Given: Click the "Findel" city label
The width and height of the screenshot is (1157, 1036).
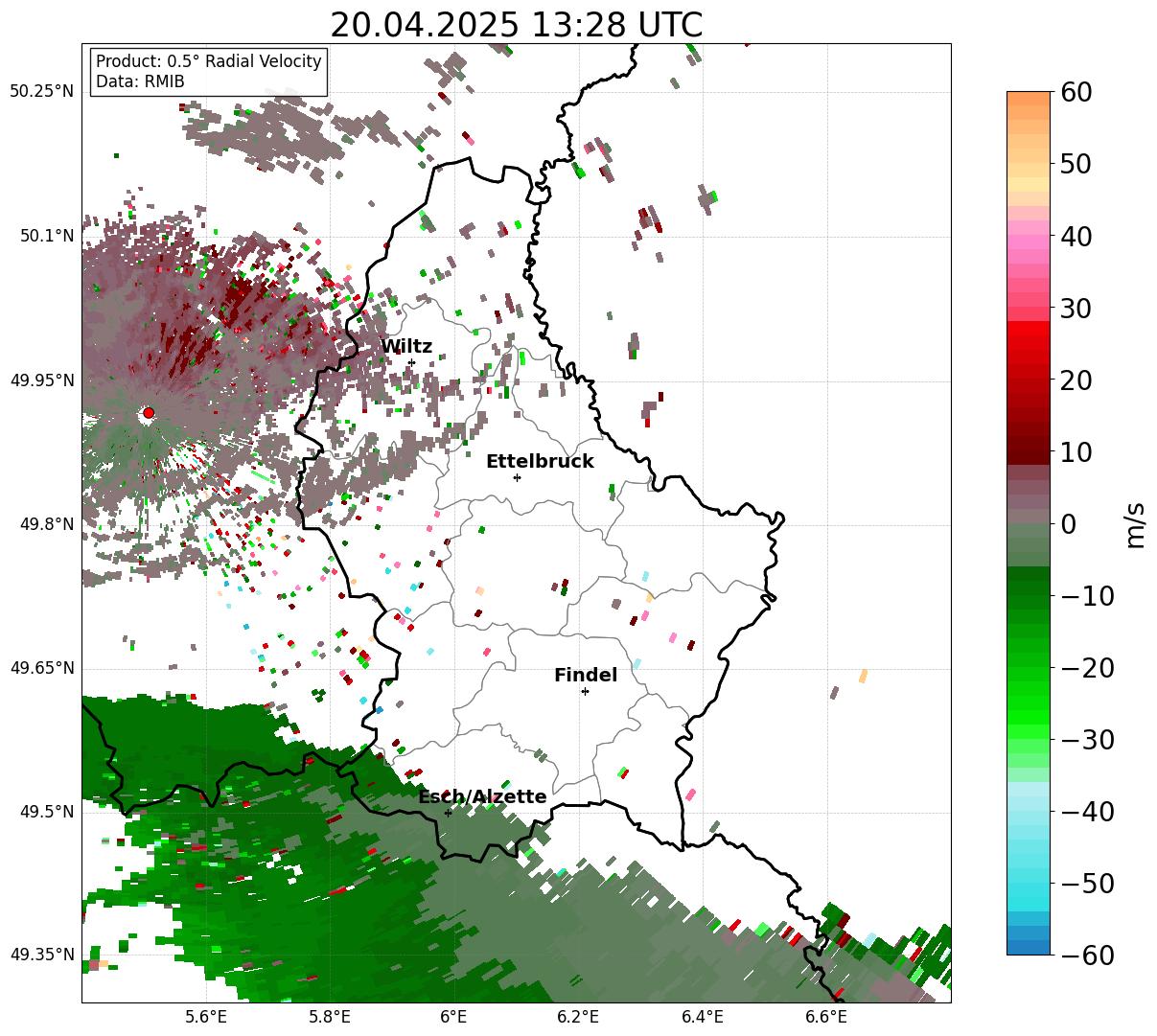Looking at the screenshot, I should pyautogui.click(x=586, y=676).
